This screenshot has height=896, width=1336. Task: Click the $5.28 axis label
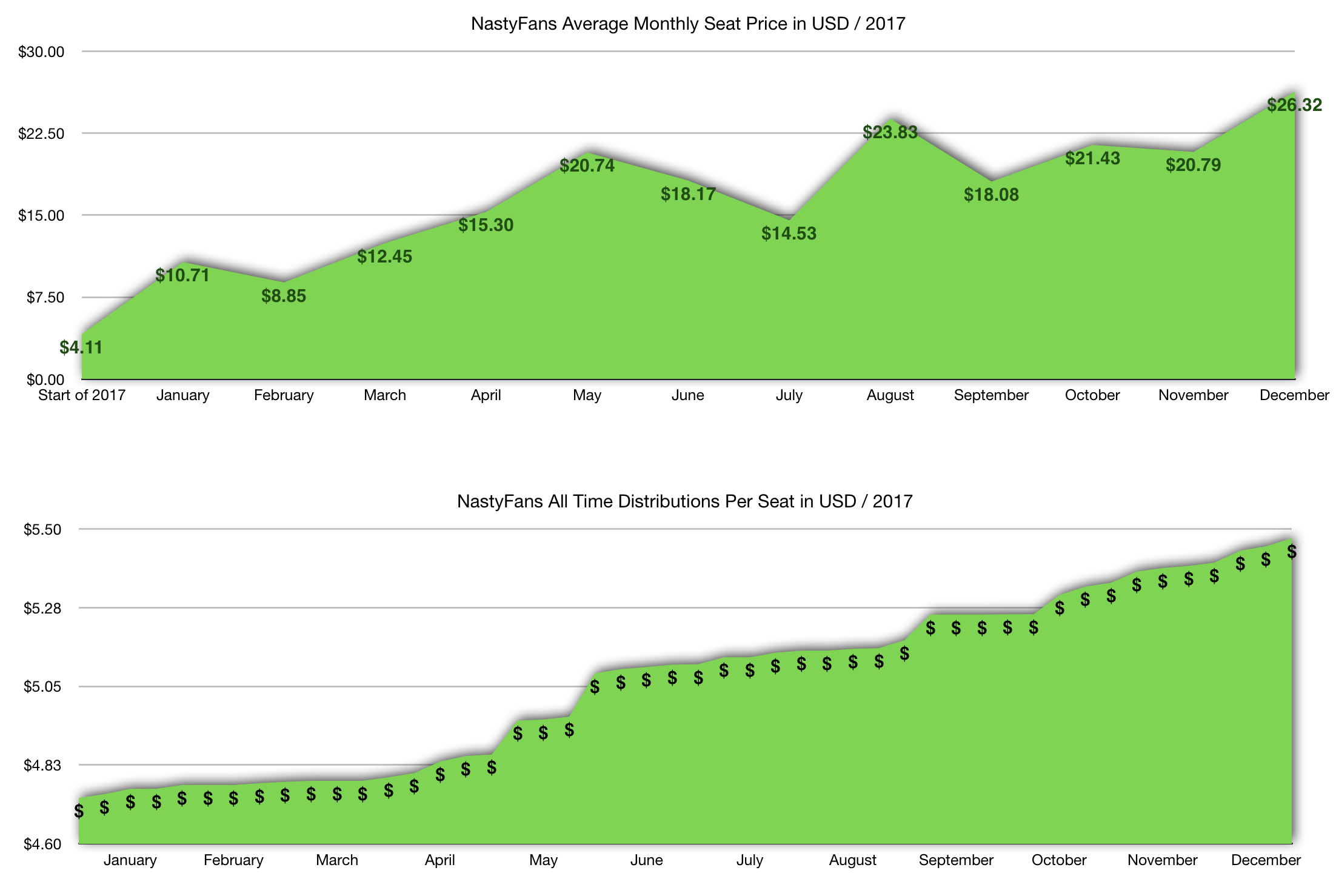pos(42,608)
